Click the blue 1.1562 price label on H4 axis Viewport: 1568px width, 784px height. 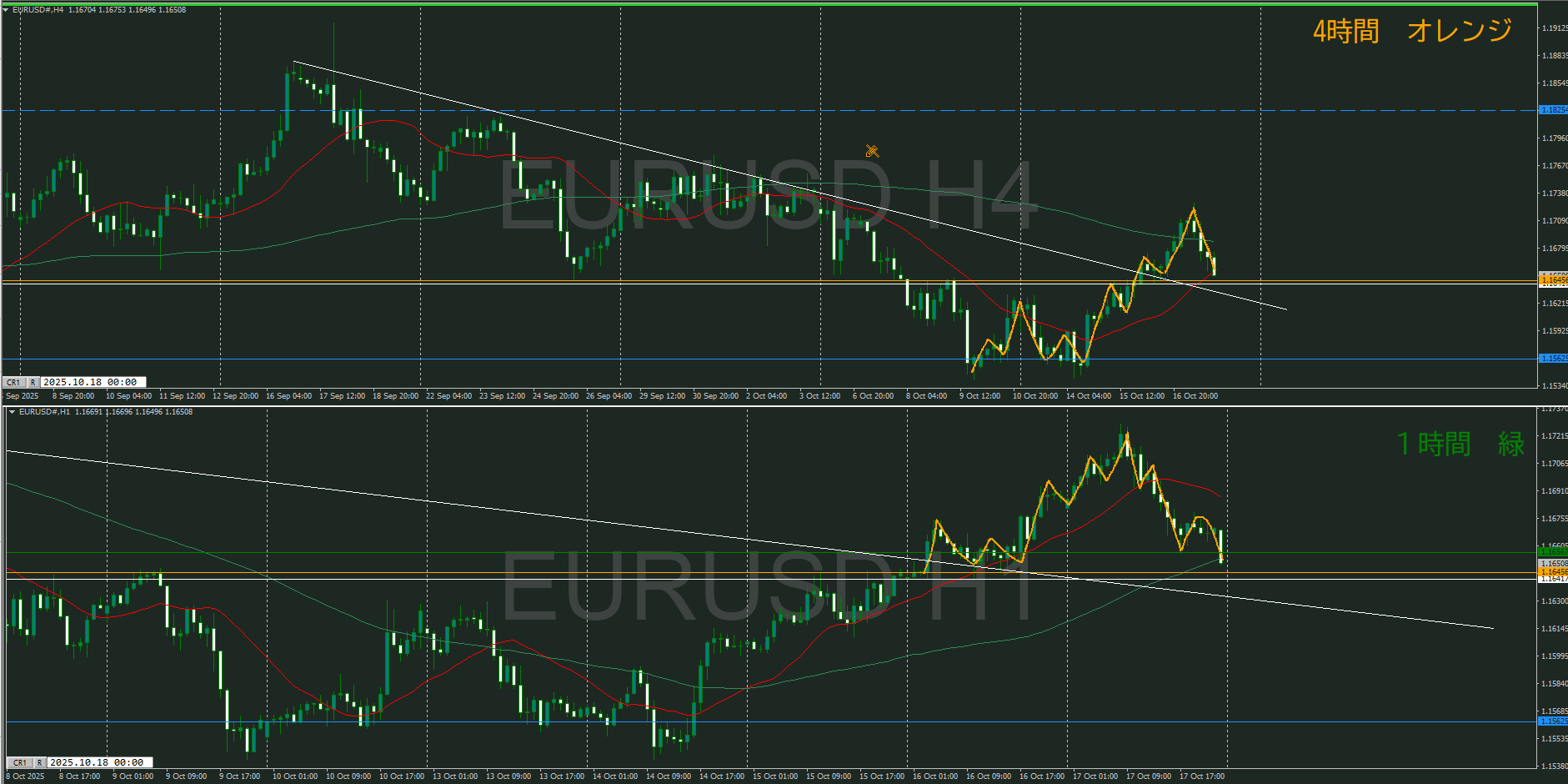pyautogui.click(x=1552, y=359)
